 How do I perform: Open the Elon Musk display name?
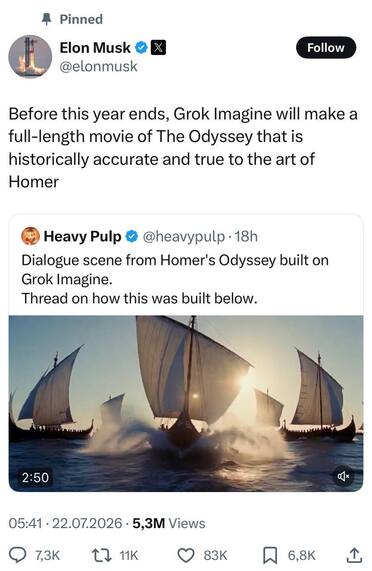[95, 48]
